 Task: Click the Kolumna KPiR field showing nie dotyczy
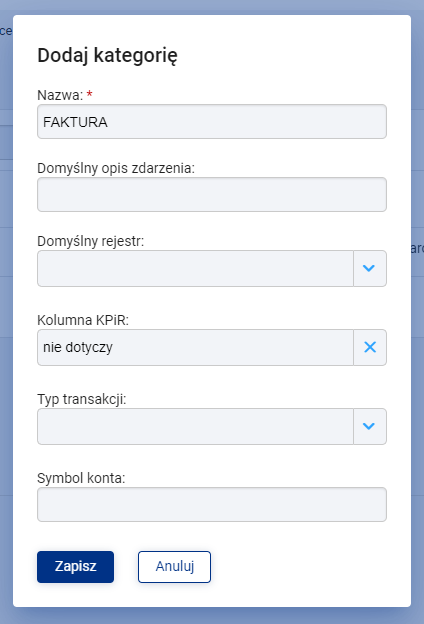[195, 347]
